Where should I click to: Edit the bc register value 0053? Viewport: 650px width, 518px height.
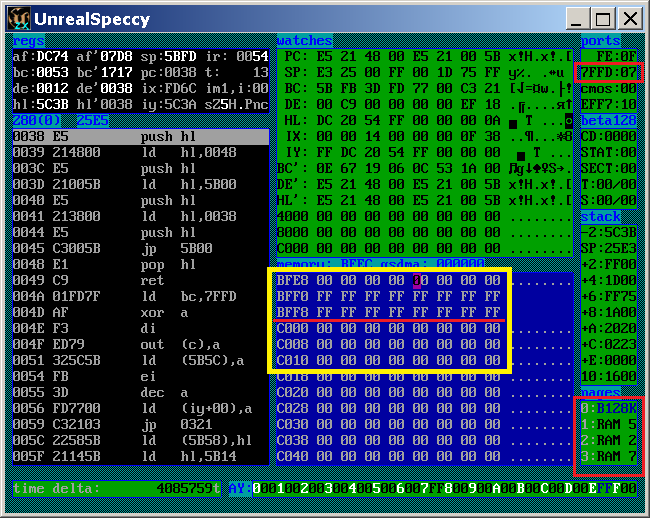pos(52,73)
